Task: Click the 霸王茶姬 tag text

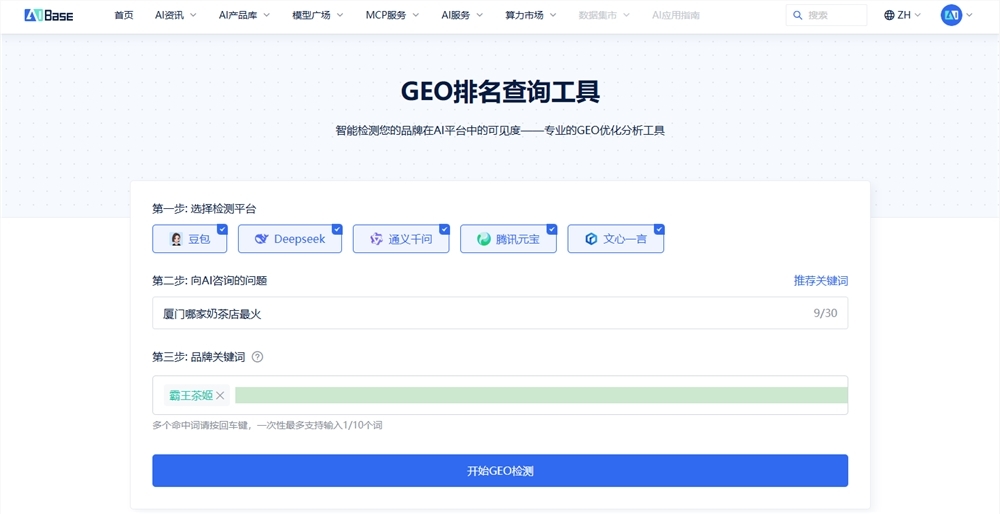Action: pos(191,395)
